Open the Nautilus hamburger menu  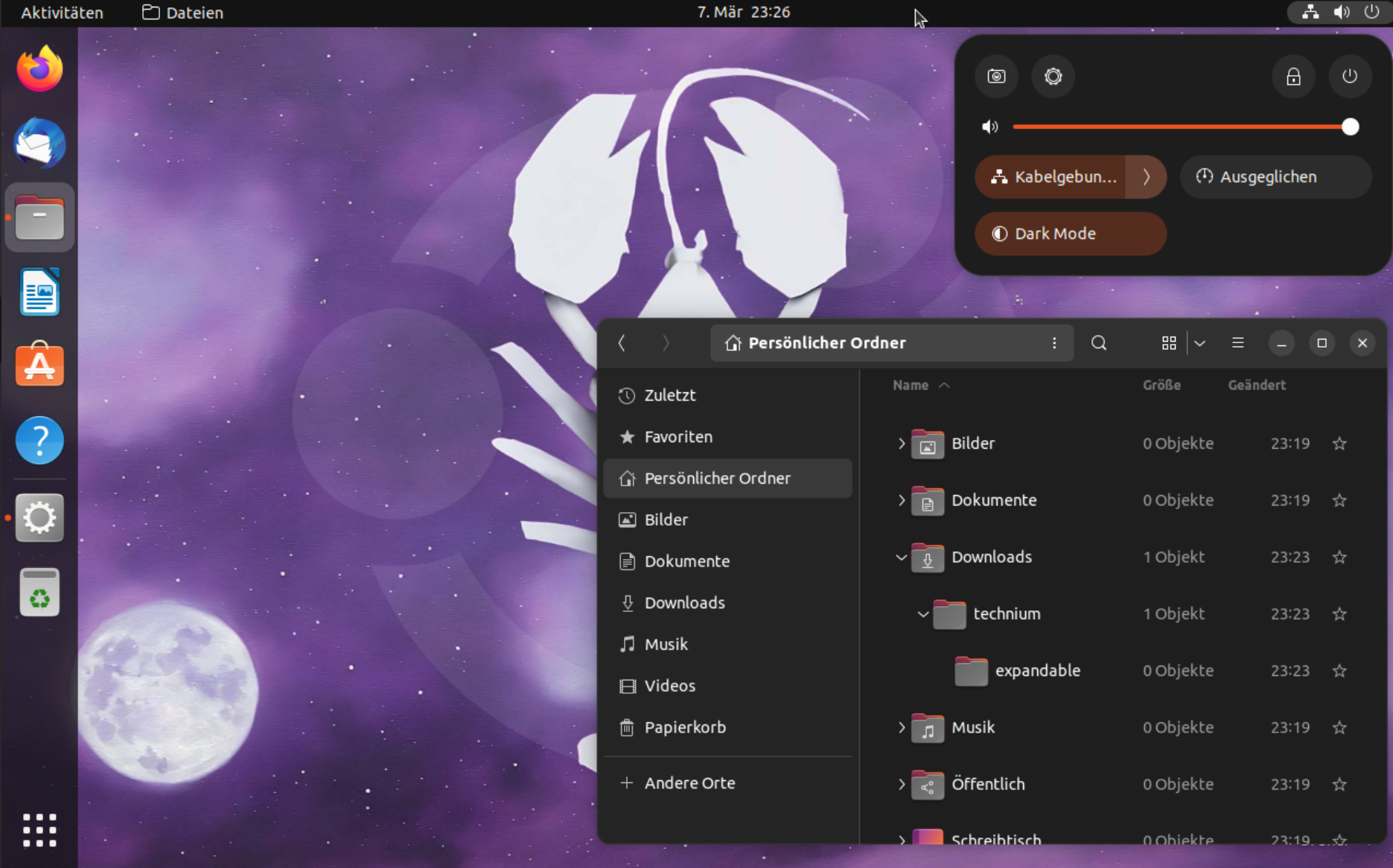pyautogui.click(x=1237, y=342)
